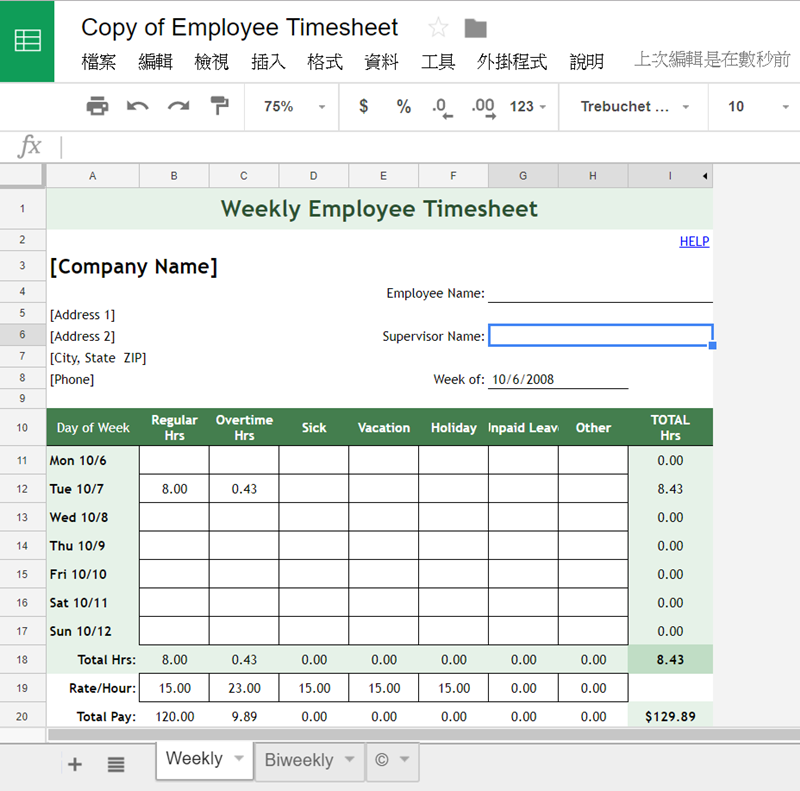Star the Copy of Employee Timesheet document
800x791 pixels.
(438, 28)
